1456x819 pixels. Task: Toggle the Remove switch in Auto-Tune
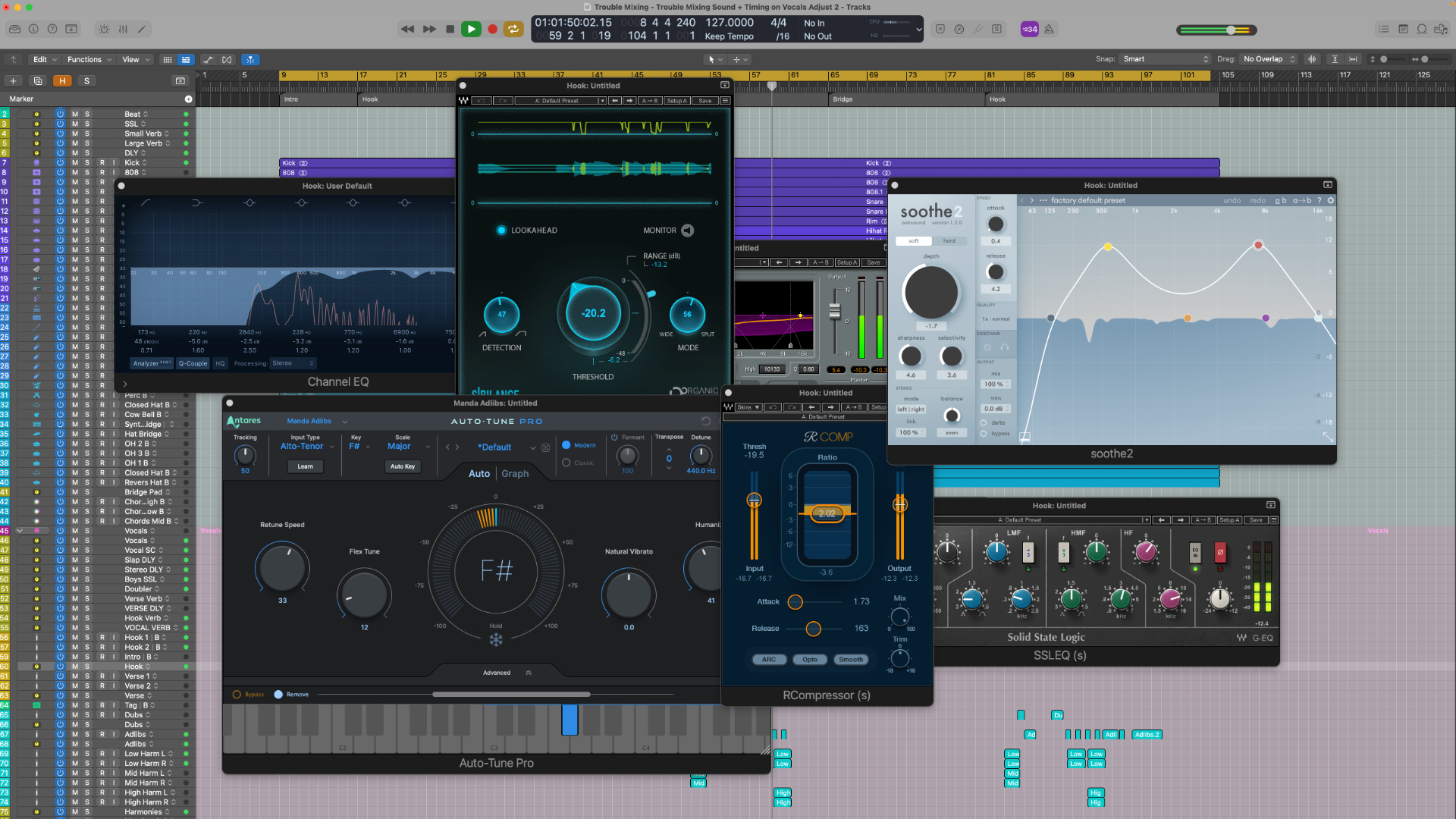click(x=278, y=694)
